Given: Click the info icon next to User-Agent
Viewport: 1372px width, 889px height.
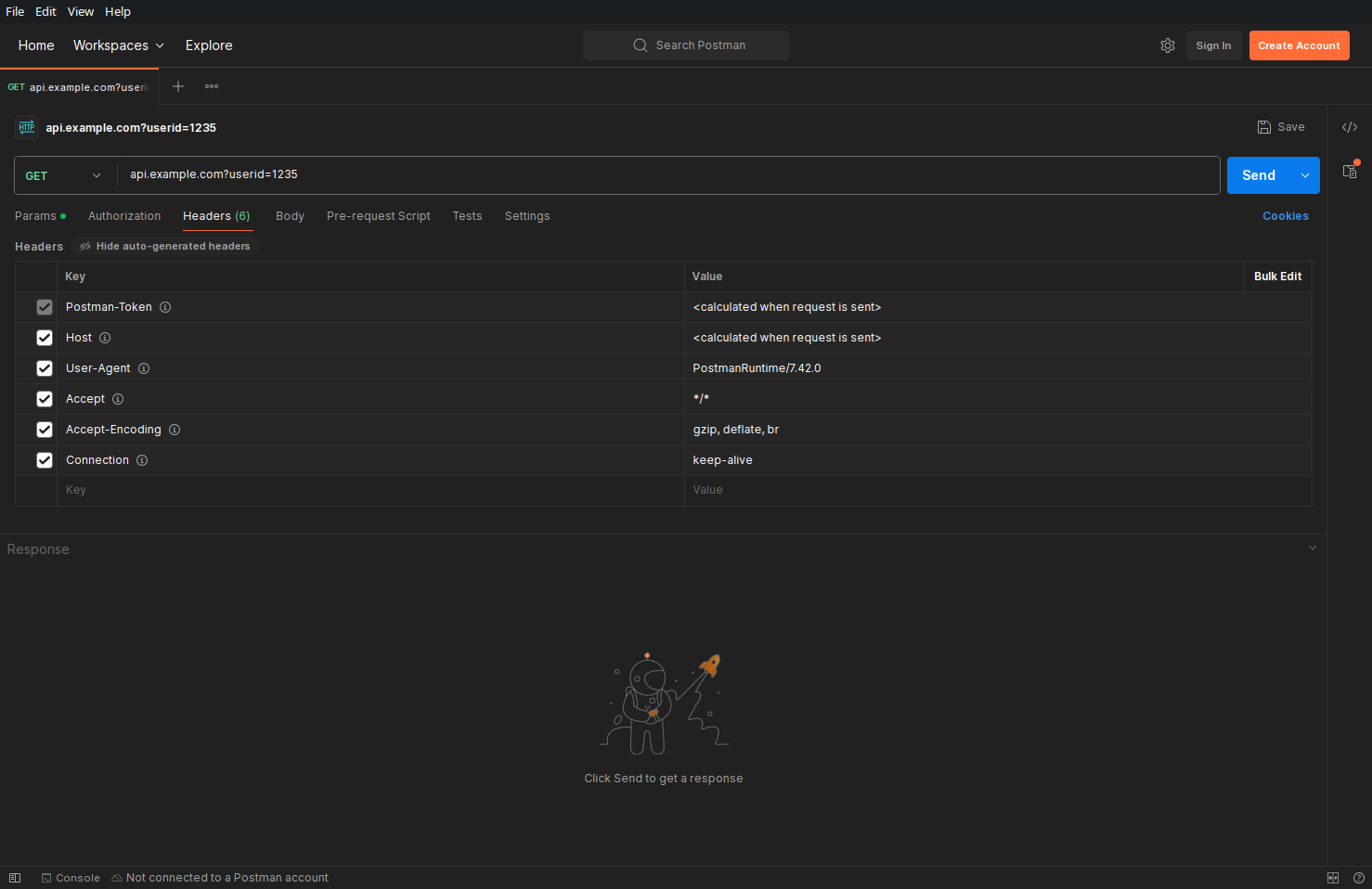Looking at the screenshot, I should coord(144,368).
